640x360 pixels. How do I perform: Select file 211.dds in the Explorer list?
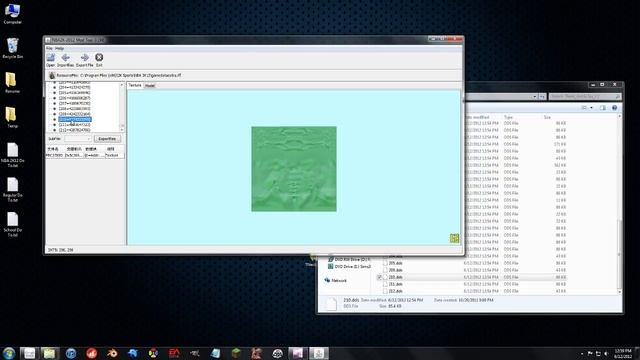coord(395,284)
